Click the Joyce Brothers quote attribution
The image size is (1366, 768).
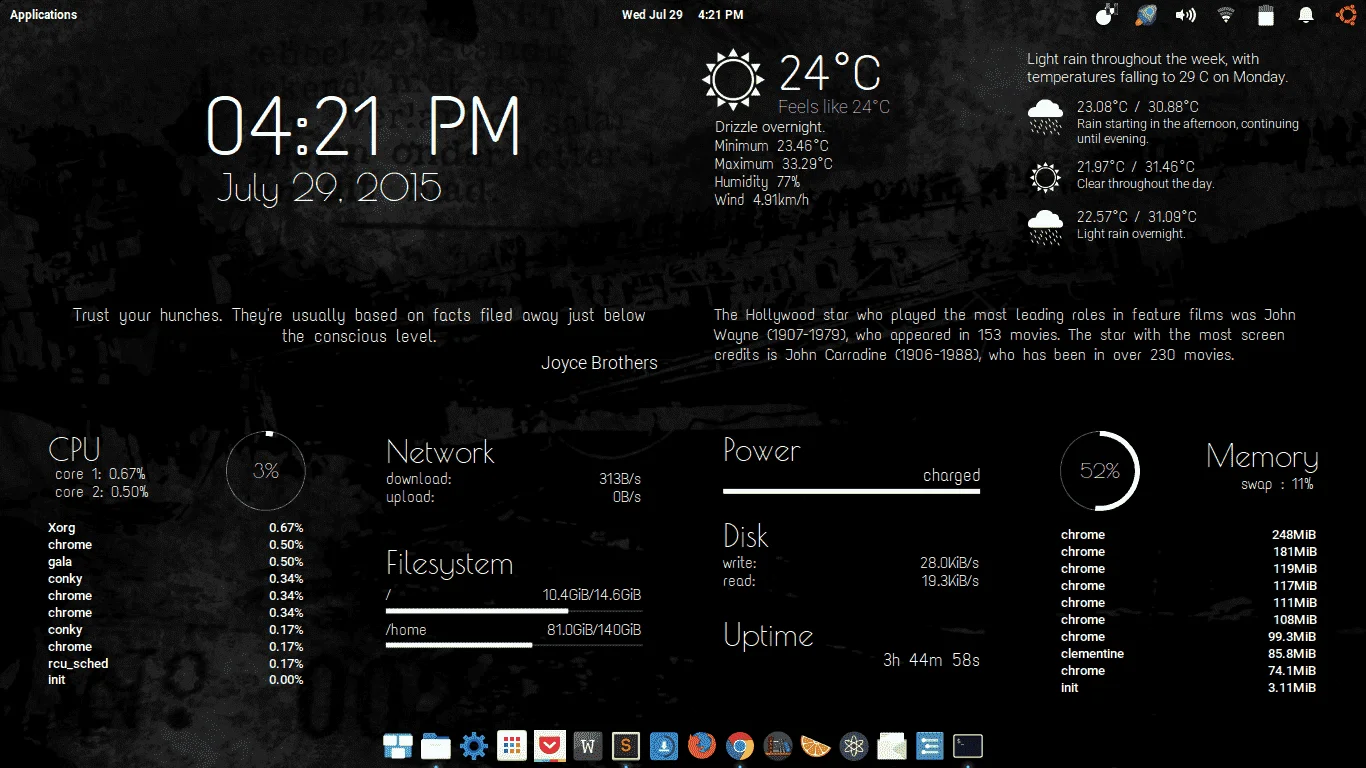pos(599,363)
